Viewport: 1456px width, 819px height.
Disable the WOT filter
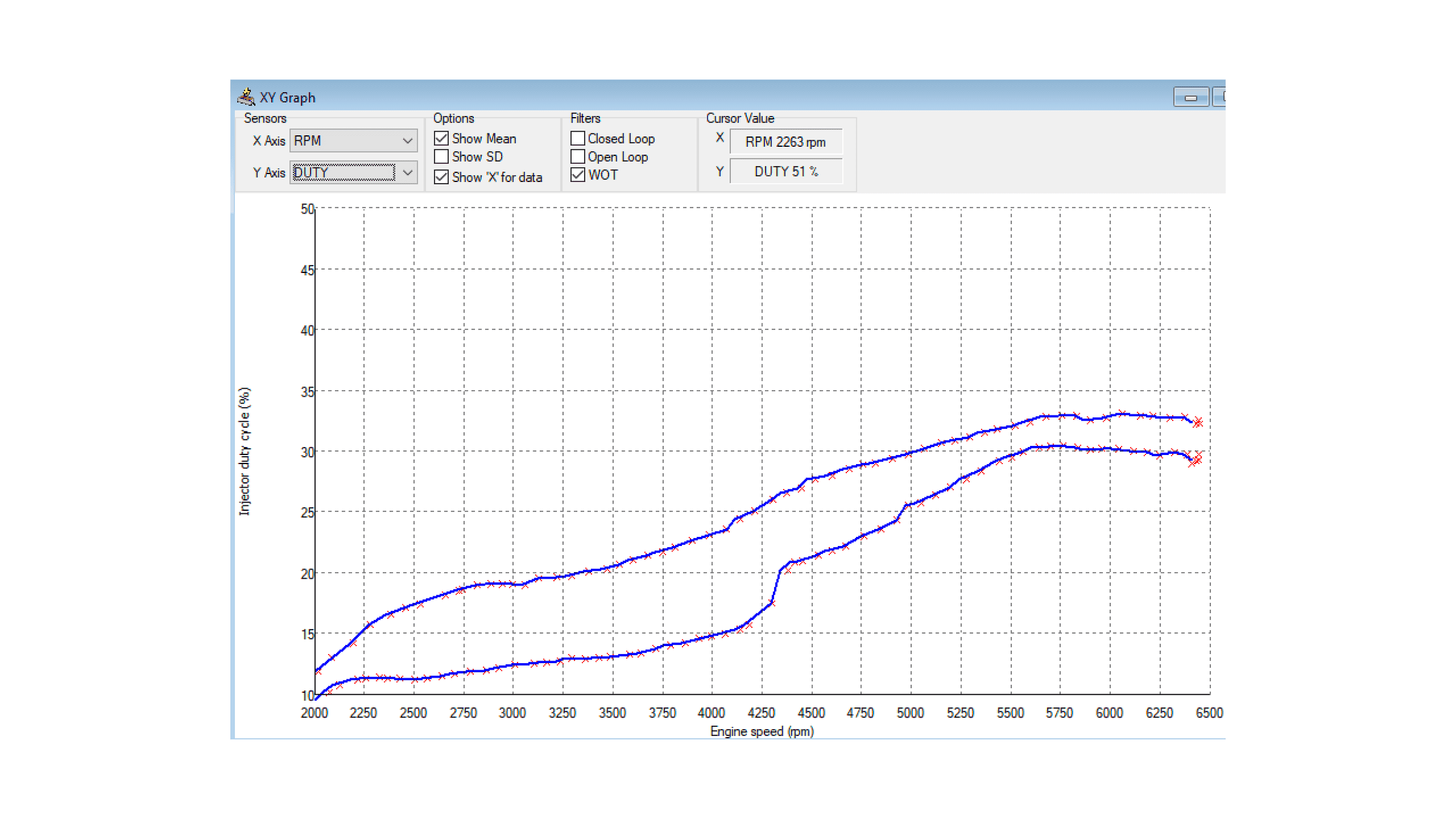coord(577,175)
